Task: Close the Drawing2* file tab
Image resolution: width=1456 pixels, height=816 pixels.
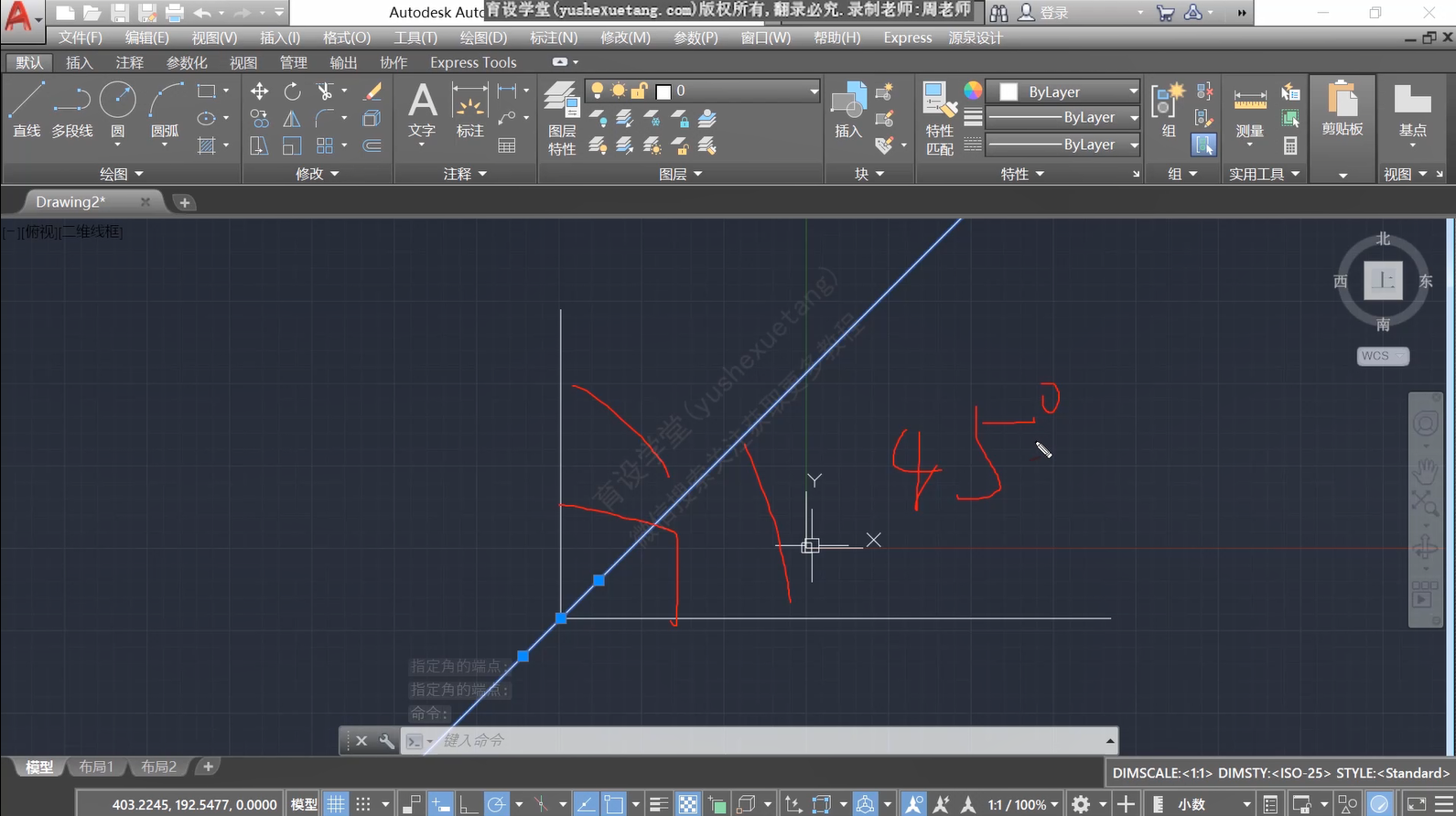Action: tap(145, 201)
